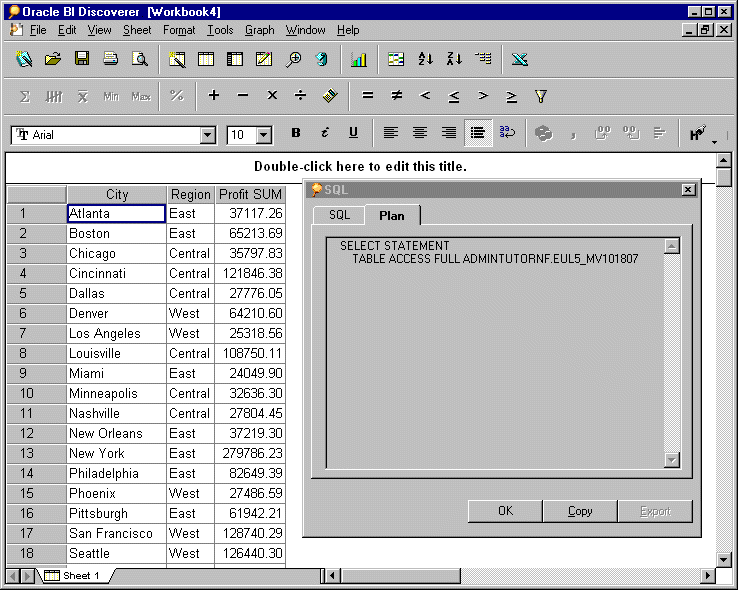This screenshot has height=590, width=738.
Task: Open the Tools menu
Action: pyautogui.click(x=220, y=30)
